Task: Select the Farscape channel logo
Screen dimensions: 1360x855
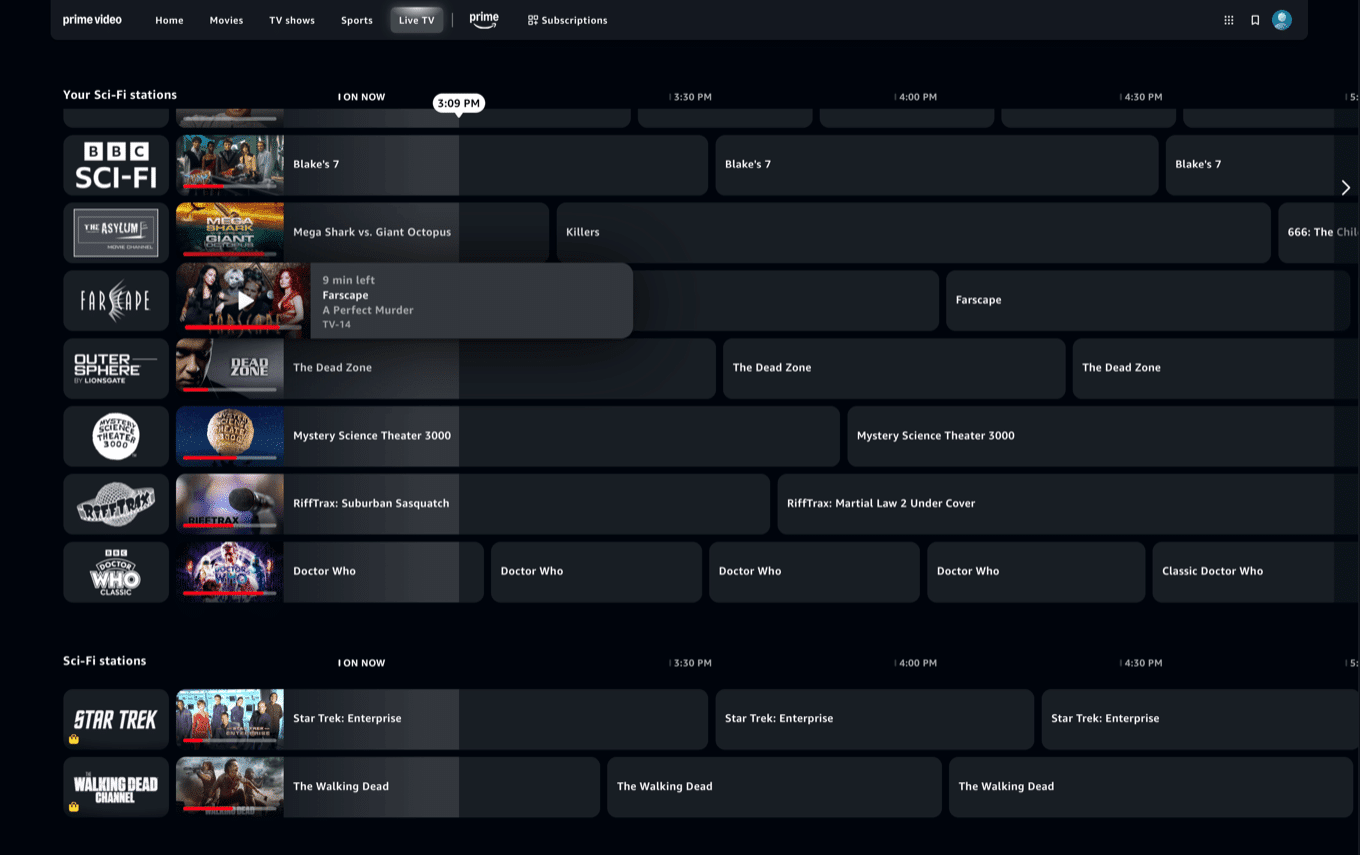Action: pyautogui.click(x=116, y=301)
